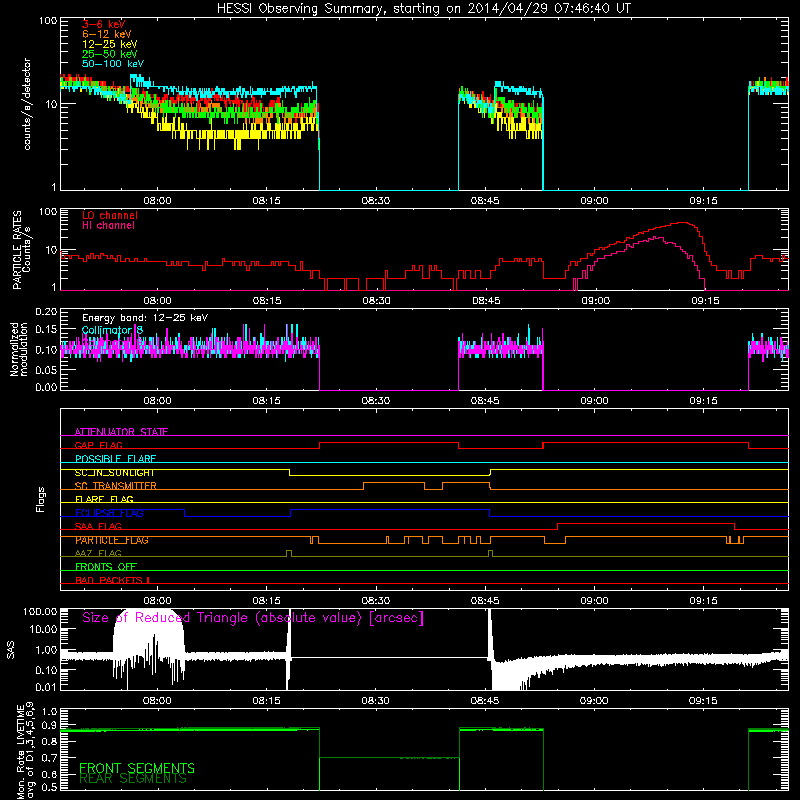Click the REAR SEGMENTS legend label
Screen dimensions: 800x800
[x=133, y=779]
